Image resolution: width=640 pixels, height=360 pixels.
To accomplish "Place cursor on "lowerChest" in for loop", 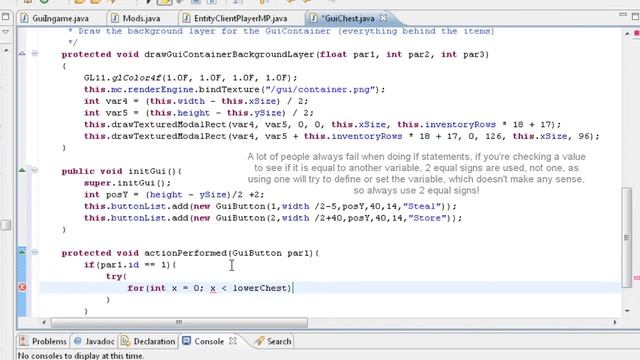I will [260, 288].
